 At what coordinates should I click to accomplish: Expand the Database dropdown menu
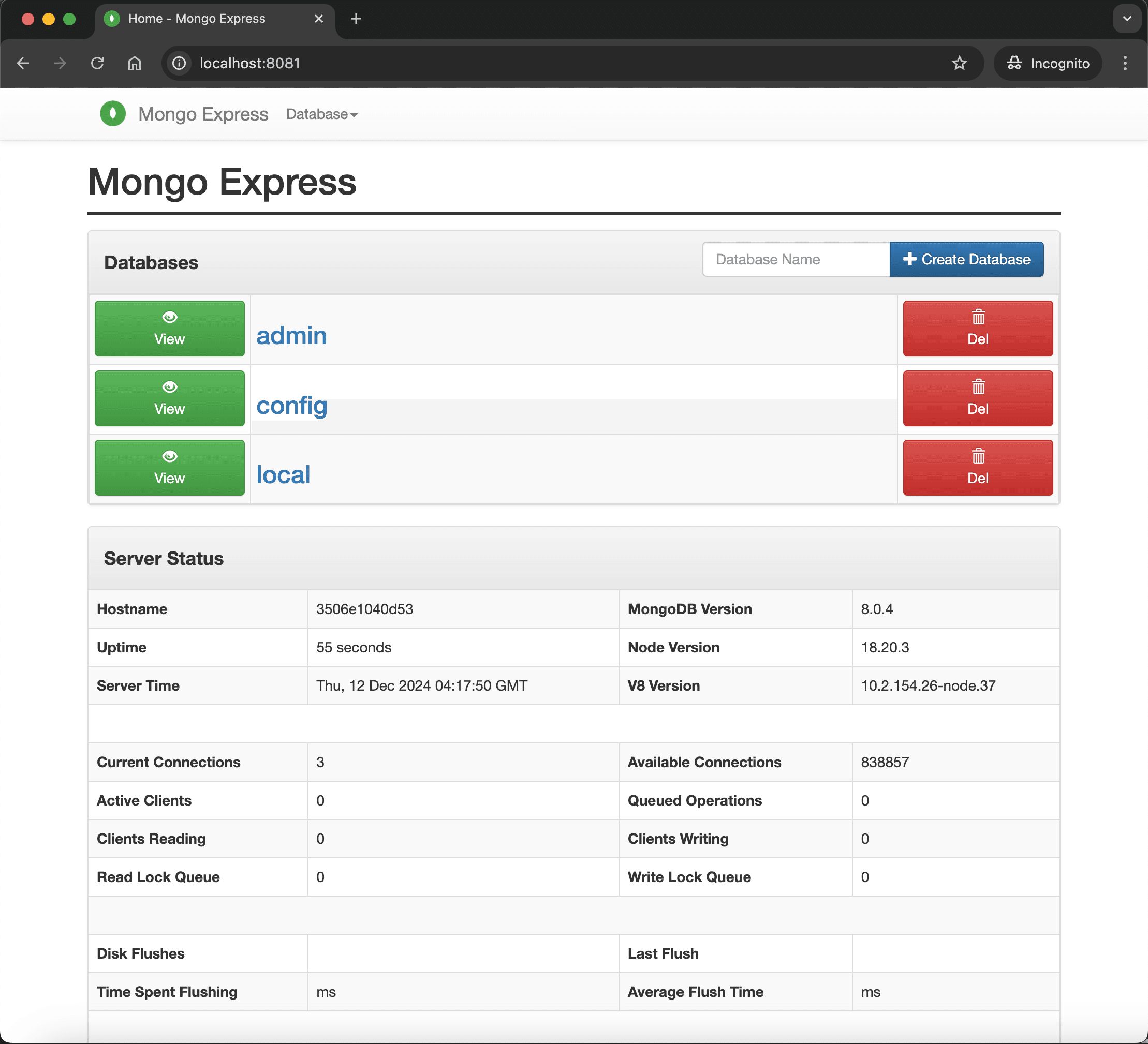click(322, 114)
